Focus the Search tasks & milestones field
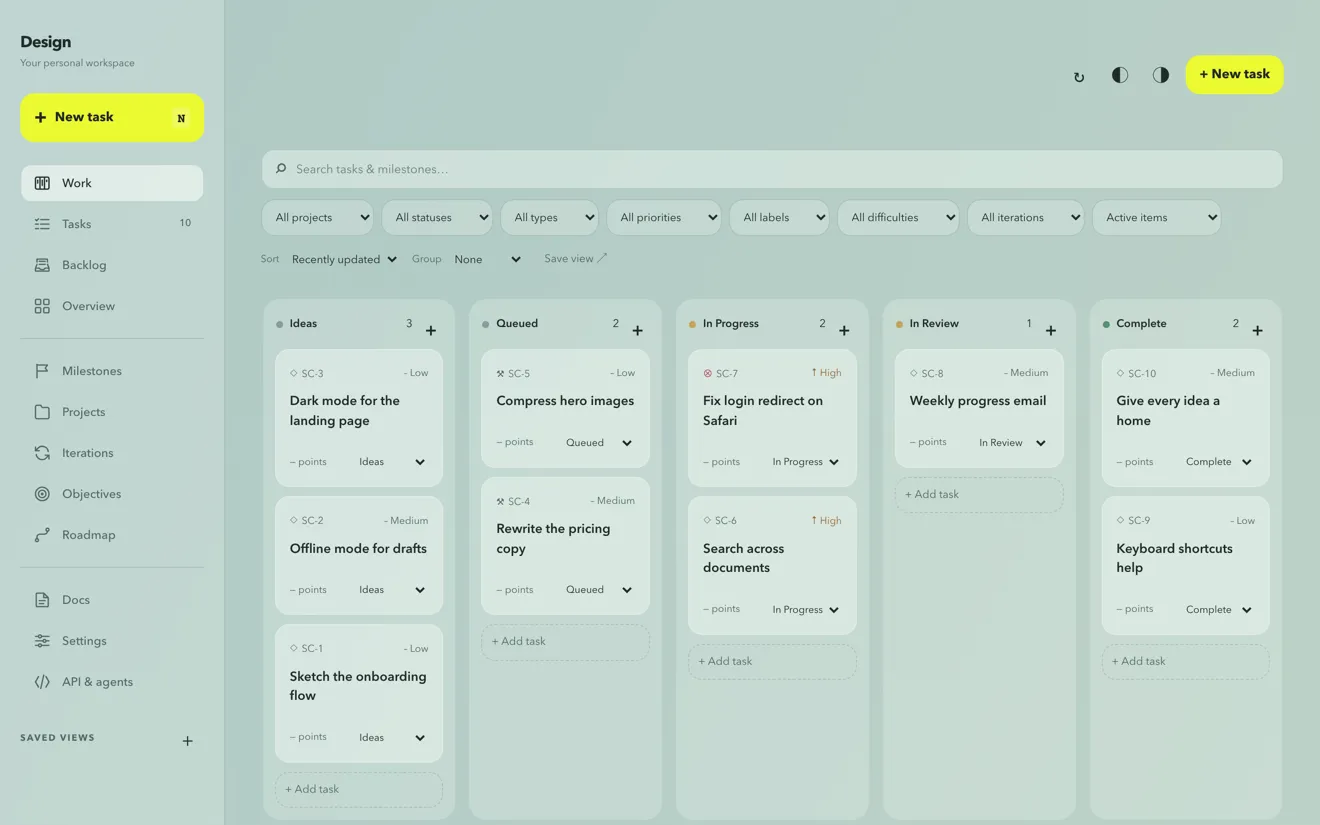 pos(772,169)
